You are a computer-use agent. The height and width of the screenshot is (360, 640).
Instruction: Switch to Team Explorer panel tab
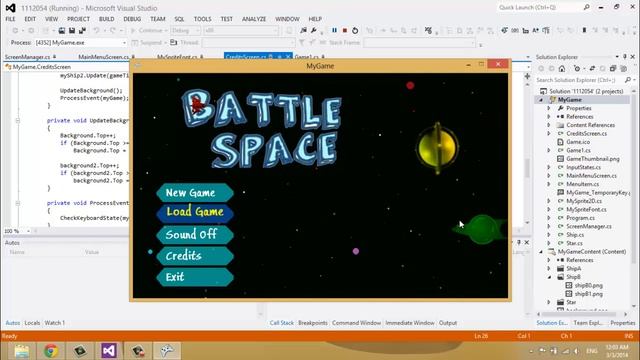(588, 323)
